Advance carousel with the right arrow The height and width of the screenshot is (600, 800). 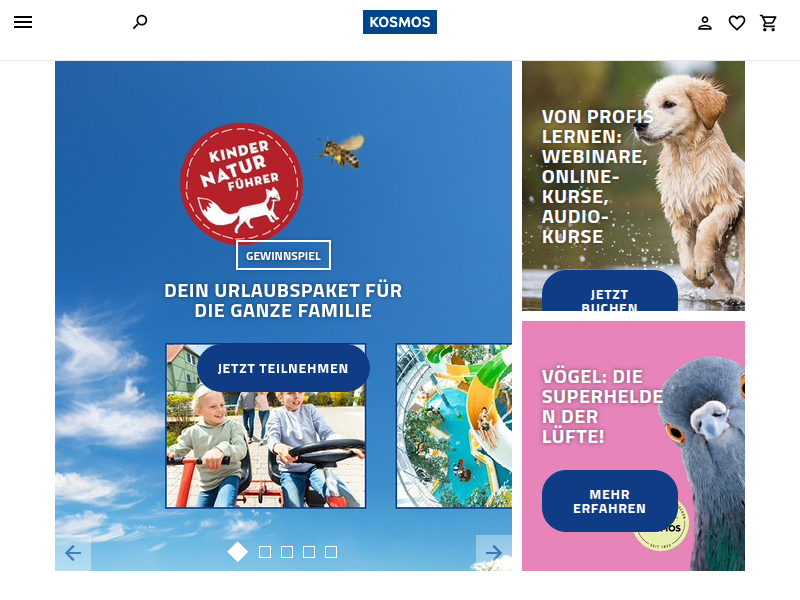pyautogui.click(x=493, y=553)
